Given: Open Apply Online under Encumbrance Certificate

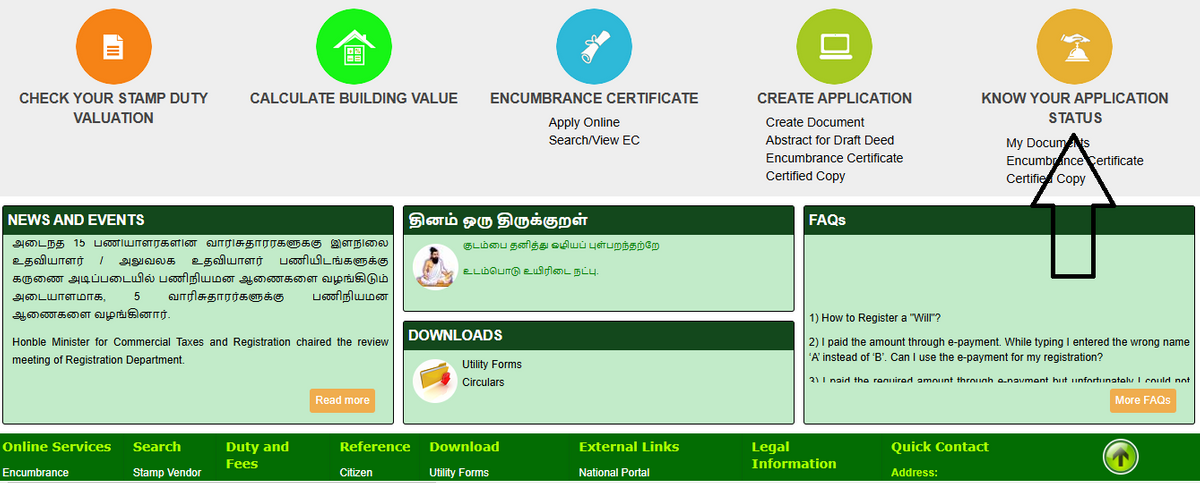Looking at the screenshot, I should 584,122.
